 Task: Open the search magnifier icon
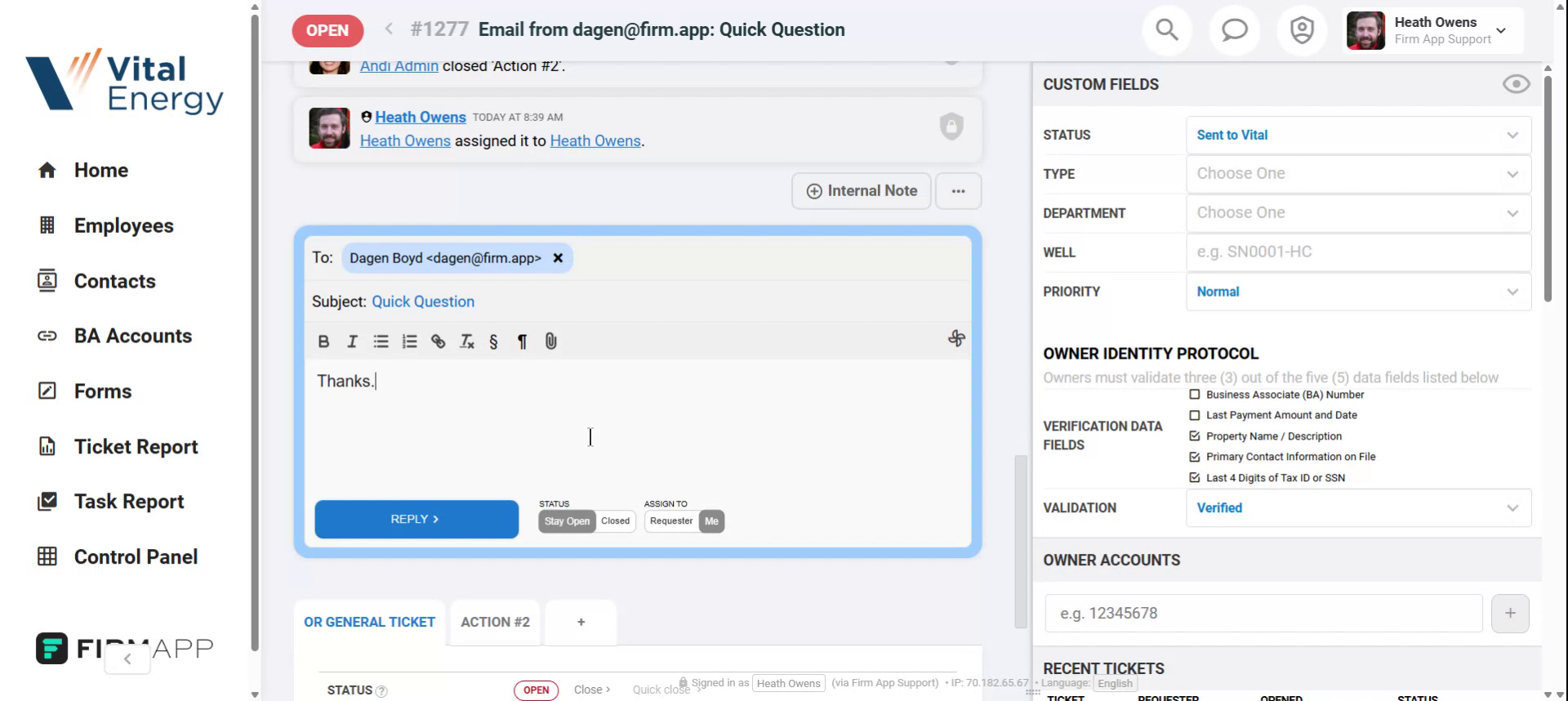click(1167, 31)
